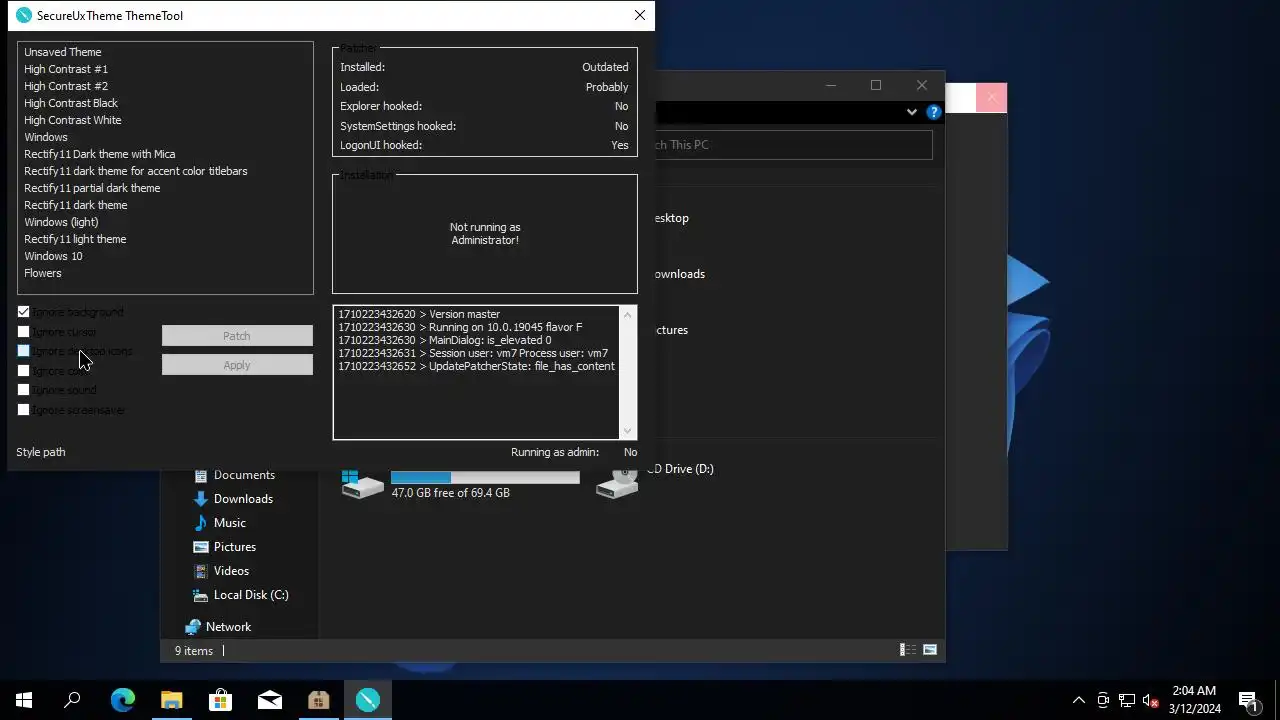Click the Network icon in Explorer sidebar

click(193, 627)
